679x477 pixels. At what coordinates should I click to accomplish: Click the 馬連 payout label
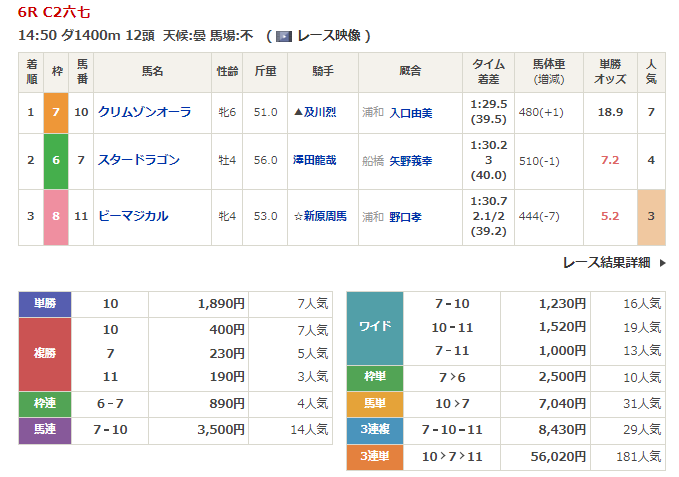tap(45, 430)
